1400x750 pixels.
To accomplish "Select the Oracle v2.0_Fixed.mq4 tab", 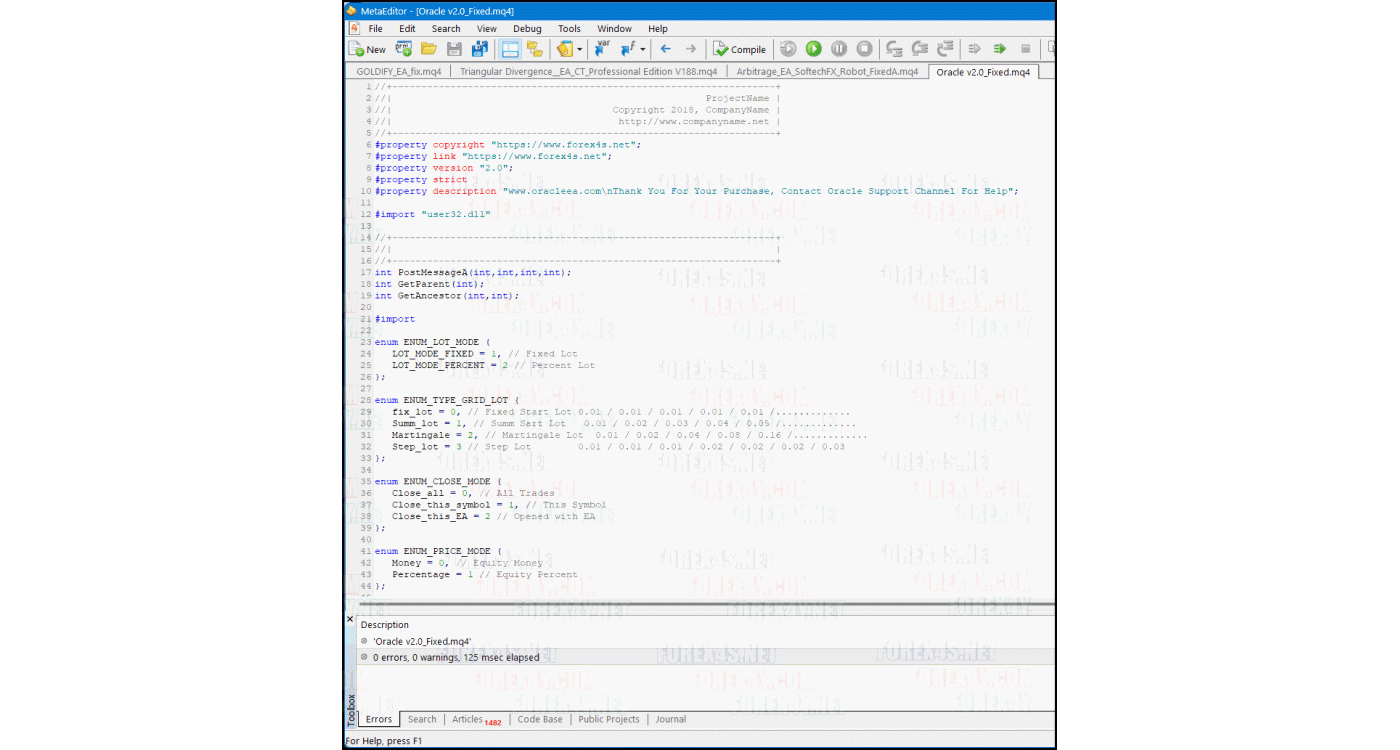I will pyautogui.click(x=983, y=72).
